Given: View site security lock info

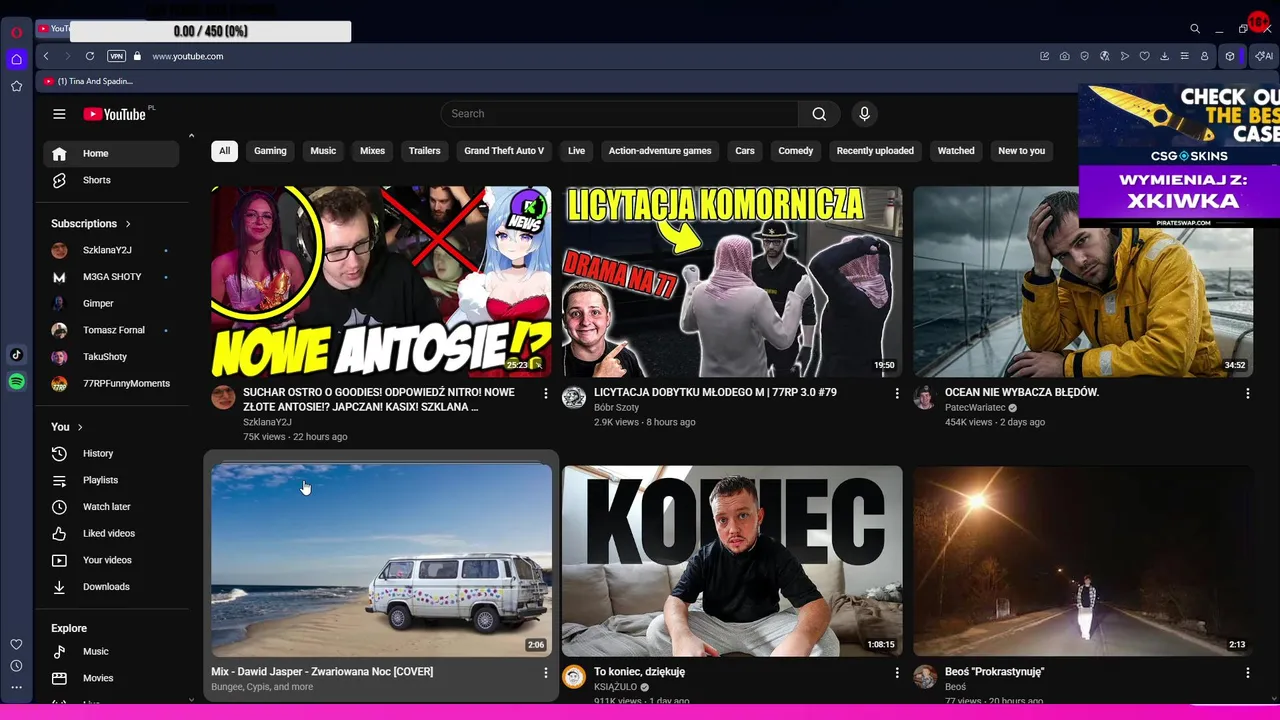Looking at the screenshot, I should tap(137, 56).
